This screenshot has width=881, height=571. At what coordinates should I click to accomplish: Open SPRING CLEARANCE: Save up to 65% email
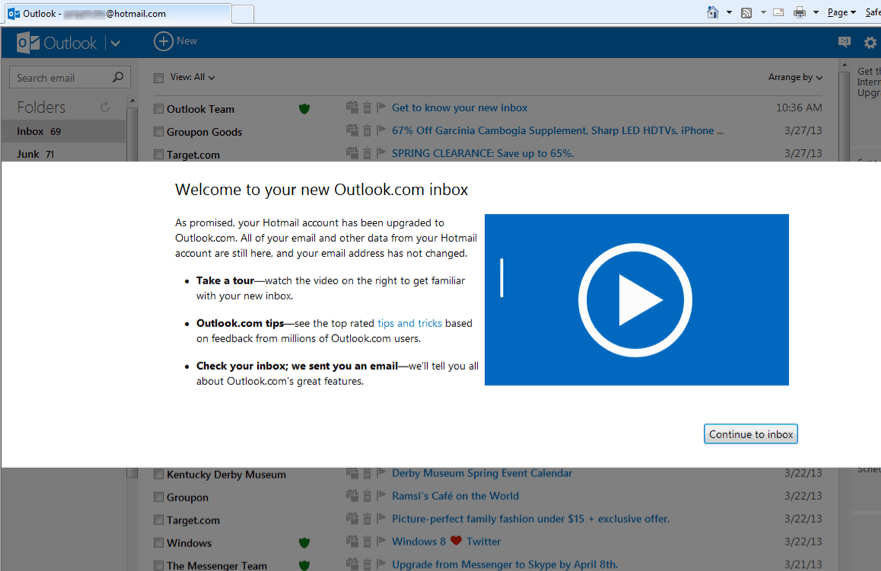[483, 153]
